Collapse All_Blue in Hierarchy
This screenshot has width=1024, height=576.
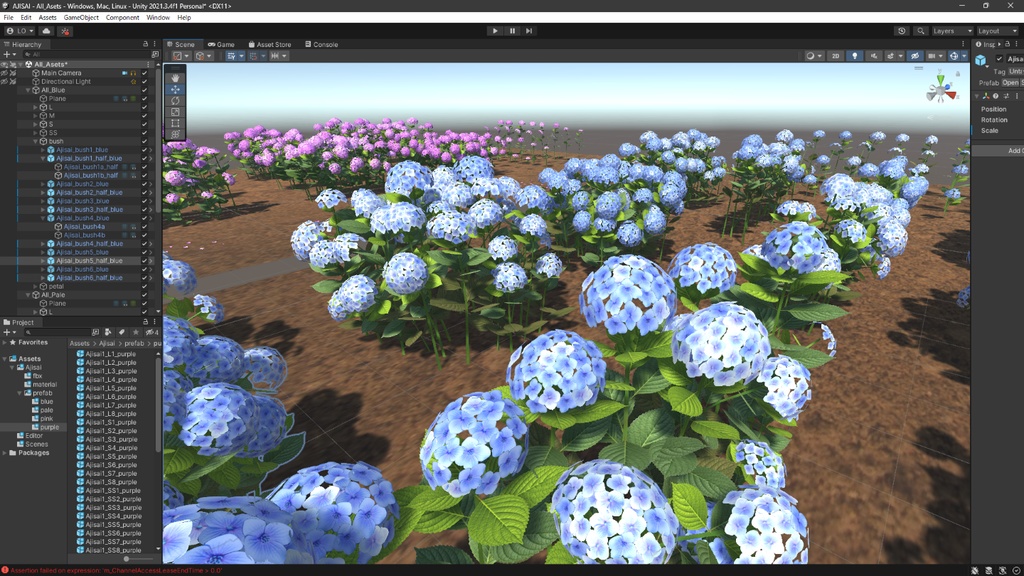click(29, 90)
